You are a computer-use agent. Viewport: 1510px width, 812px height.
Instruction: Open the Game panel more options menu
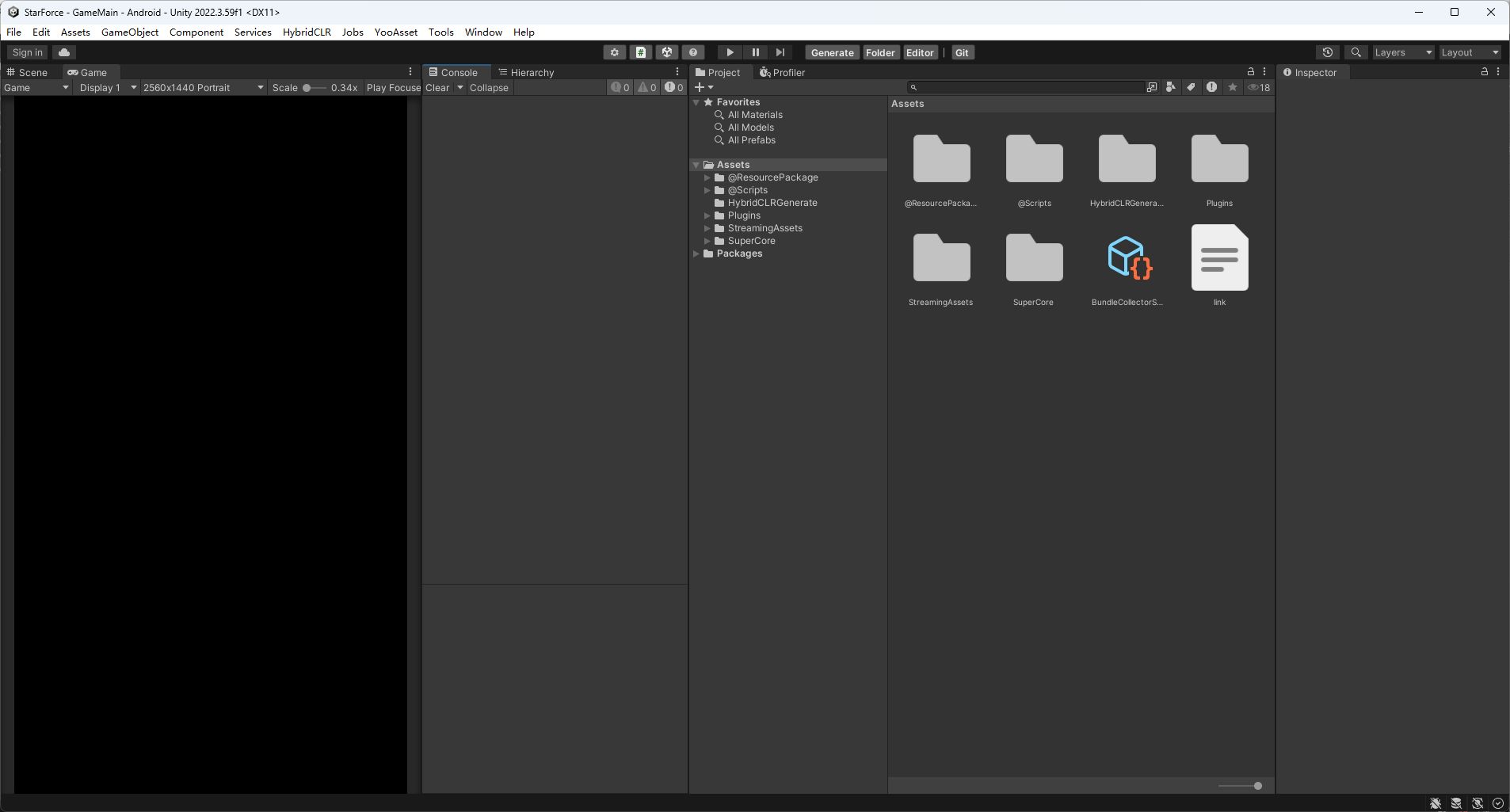coord(410,71)
